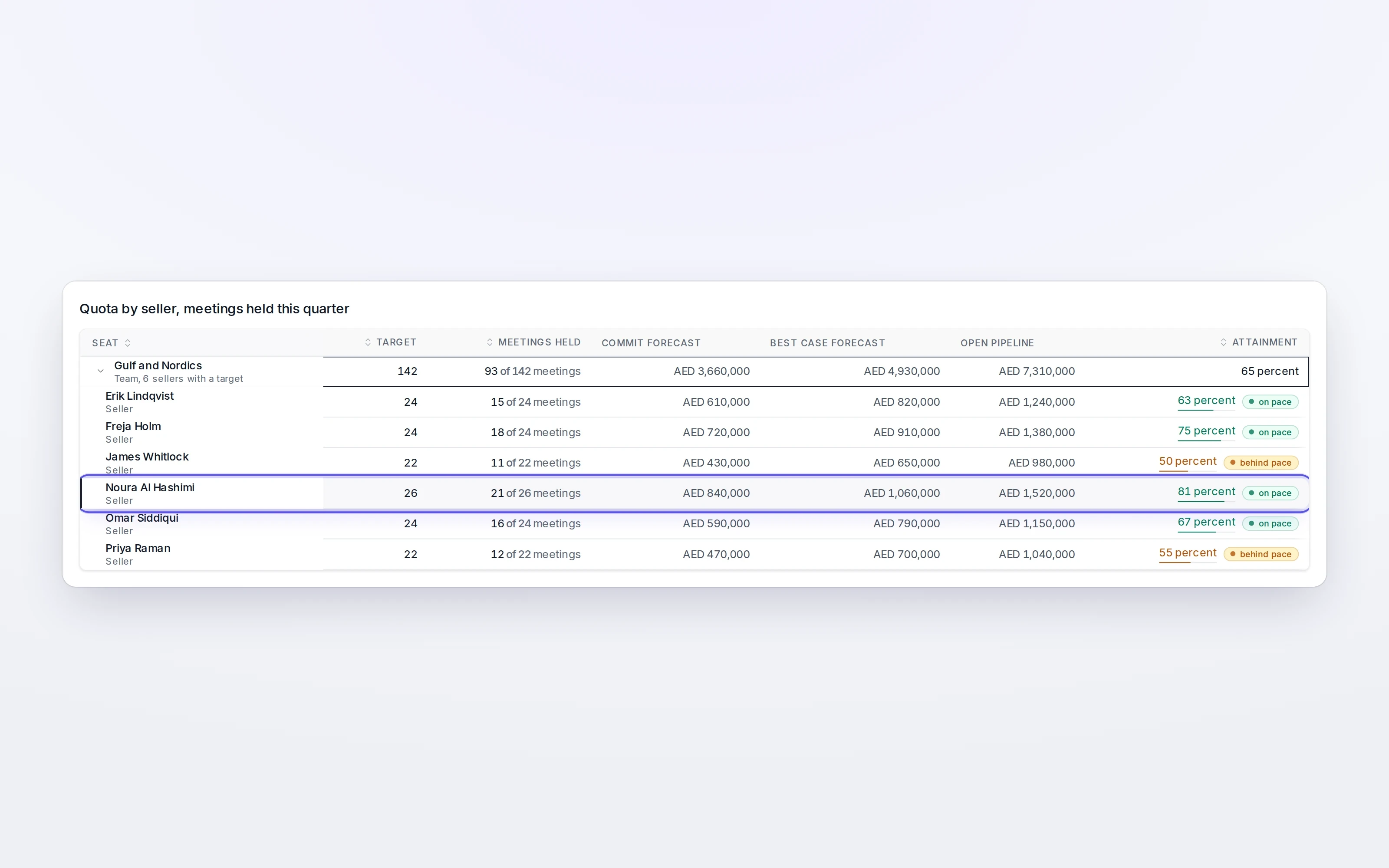This screenshot has height=868, width=1389.
Task: Click the 'AED 840,000' commit cell
Action: (716, 493)
